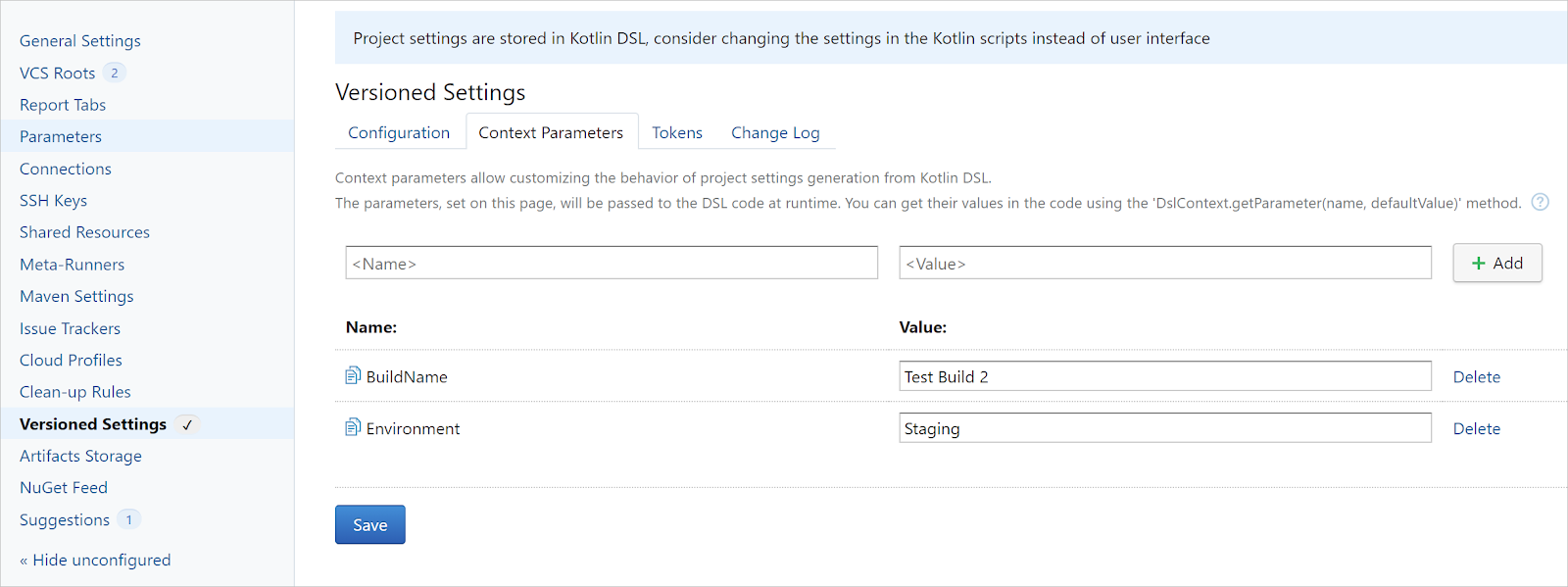Focus the new parameter Value field
This screenshot has width=1568, height=587.
(x=1165, y=263)
